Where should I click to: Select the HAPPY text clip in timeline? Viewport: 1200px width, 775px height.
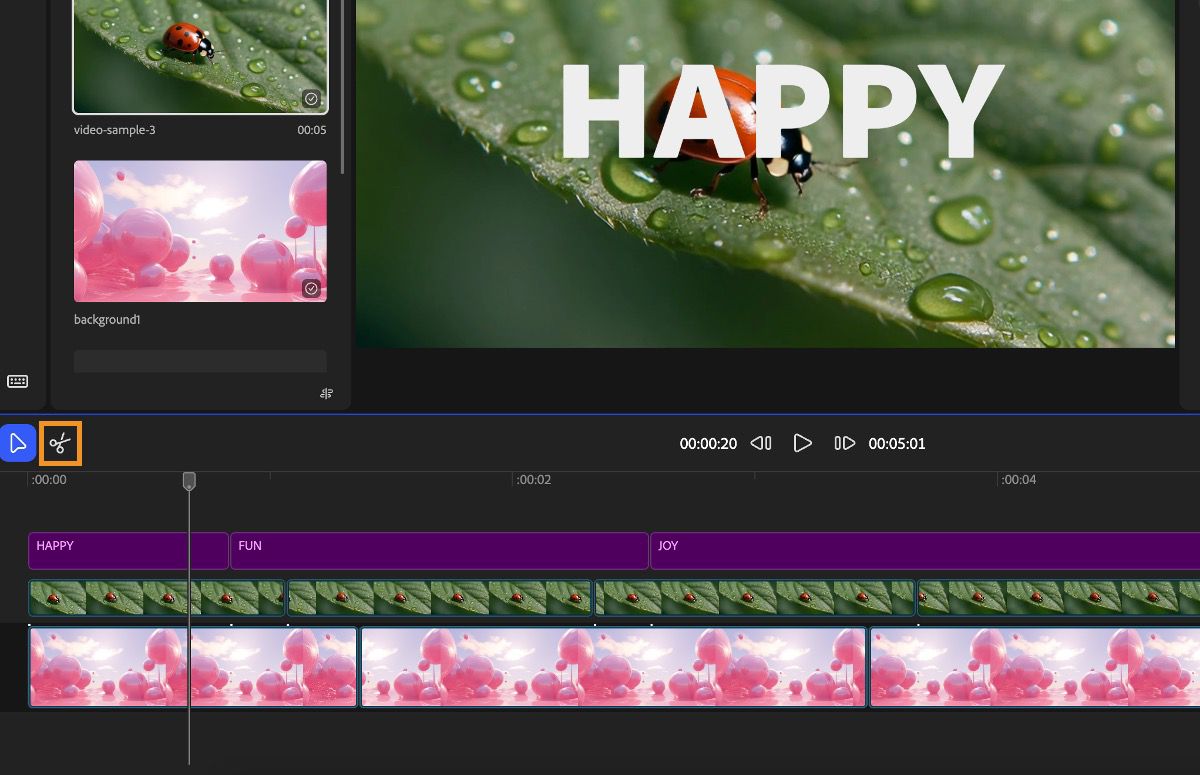tap(128, 551)
